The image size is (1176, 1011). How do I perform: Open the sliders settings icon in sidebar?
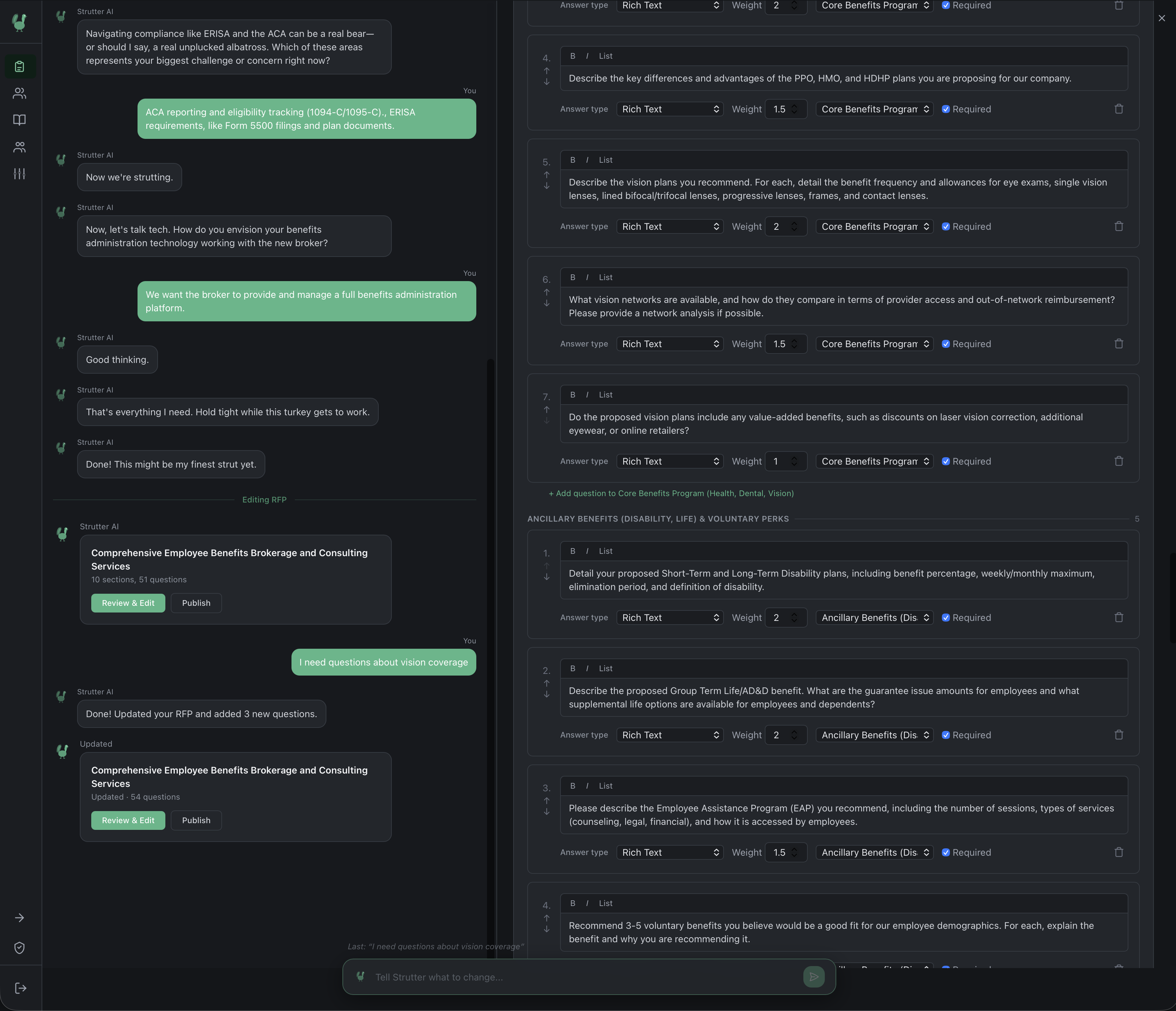click(x=19, y=174)
